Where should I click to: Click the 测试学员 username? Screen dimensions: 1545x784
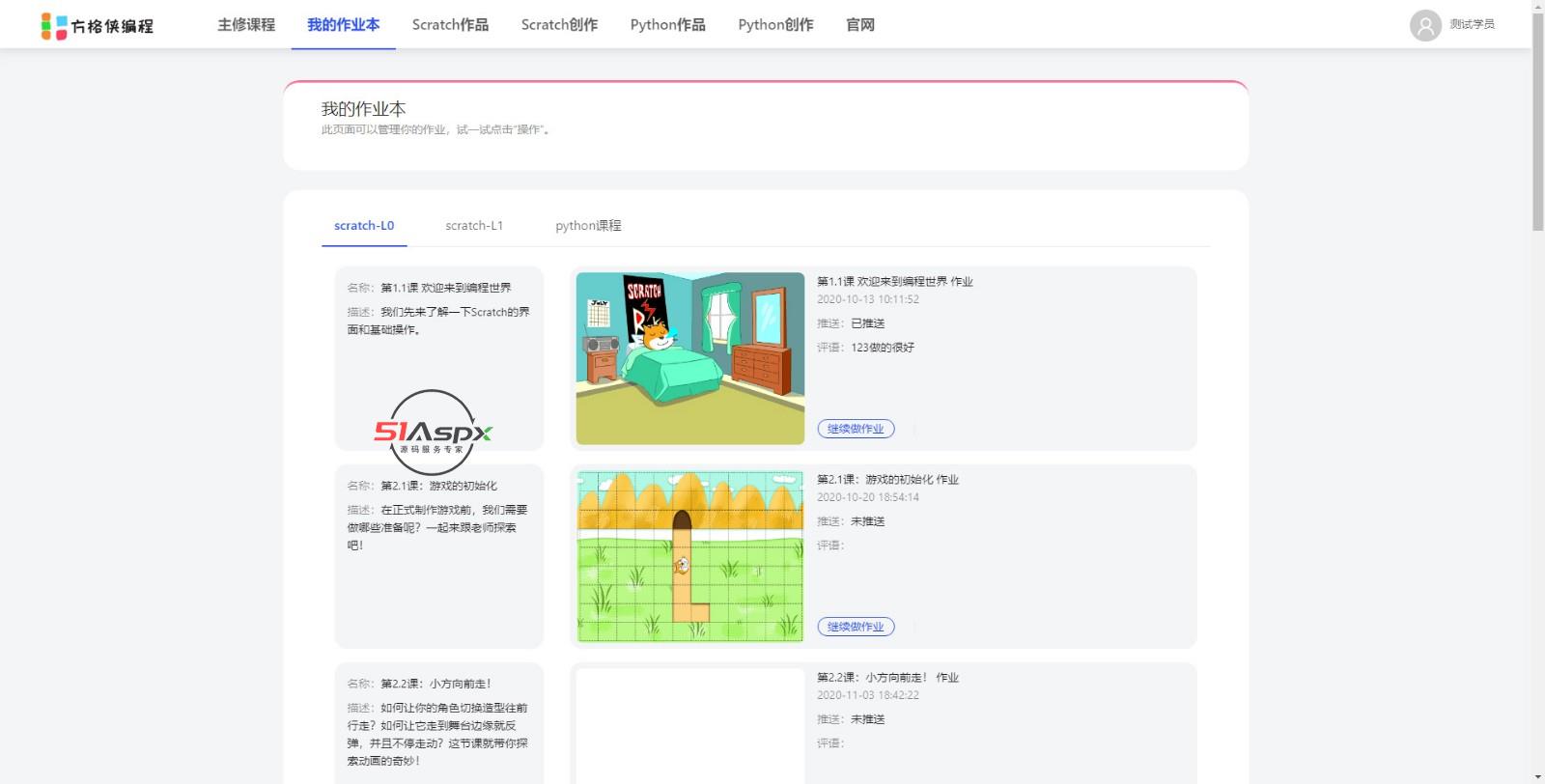click(1472, 25)
